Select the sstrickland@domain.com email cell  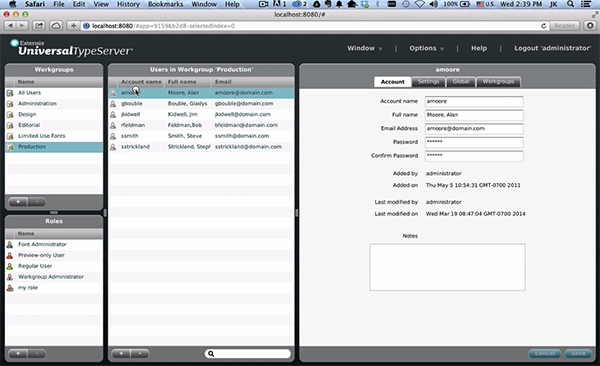coord(248,147)
